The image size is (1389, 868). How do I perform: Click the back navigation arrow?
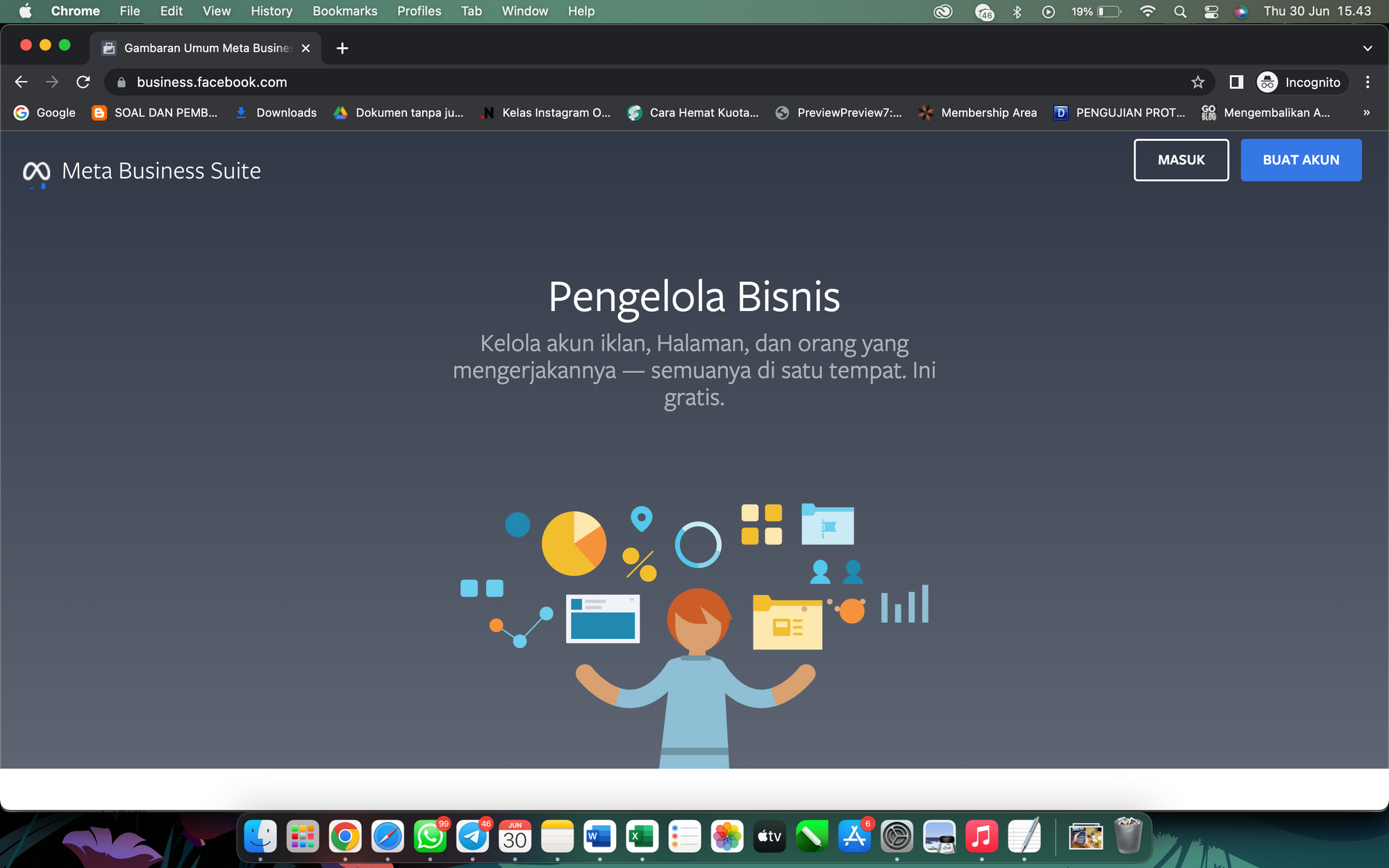[x=21, y=82]
